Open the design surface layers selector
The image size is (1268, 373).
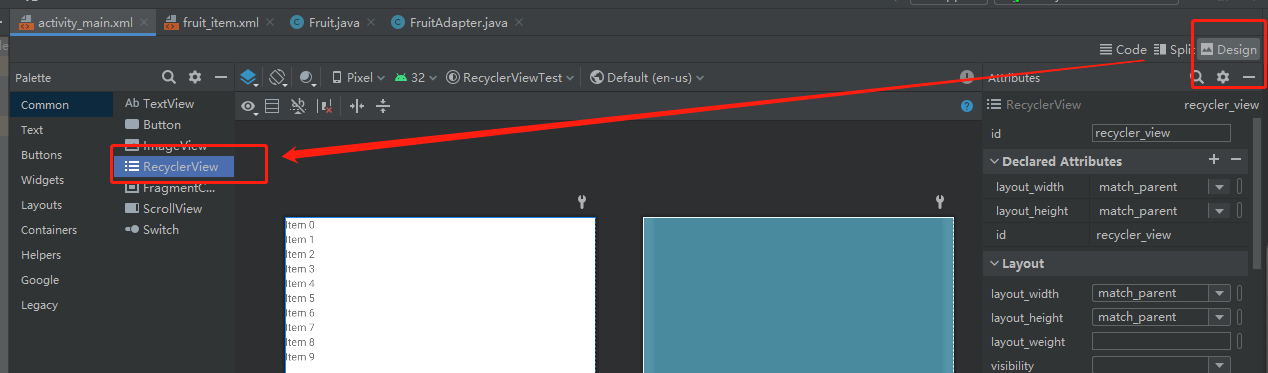tap(249, 77)
